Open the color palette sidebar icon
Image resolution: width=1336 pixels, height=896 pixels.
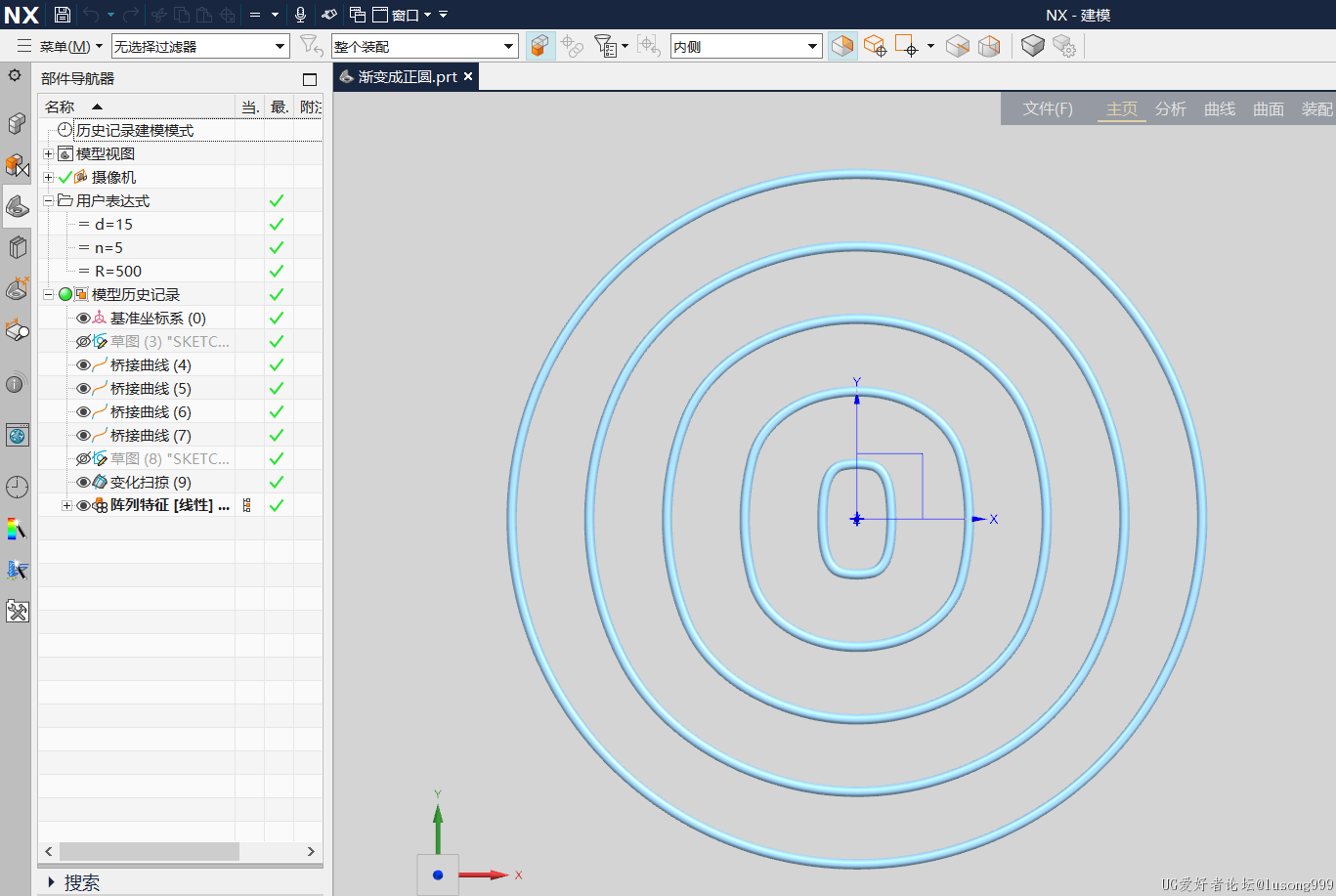click(17, 529)
